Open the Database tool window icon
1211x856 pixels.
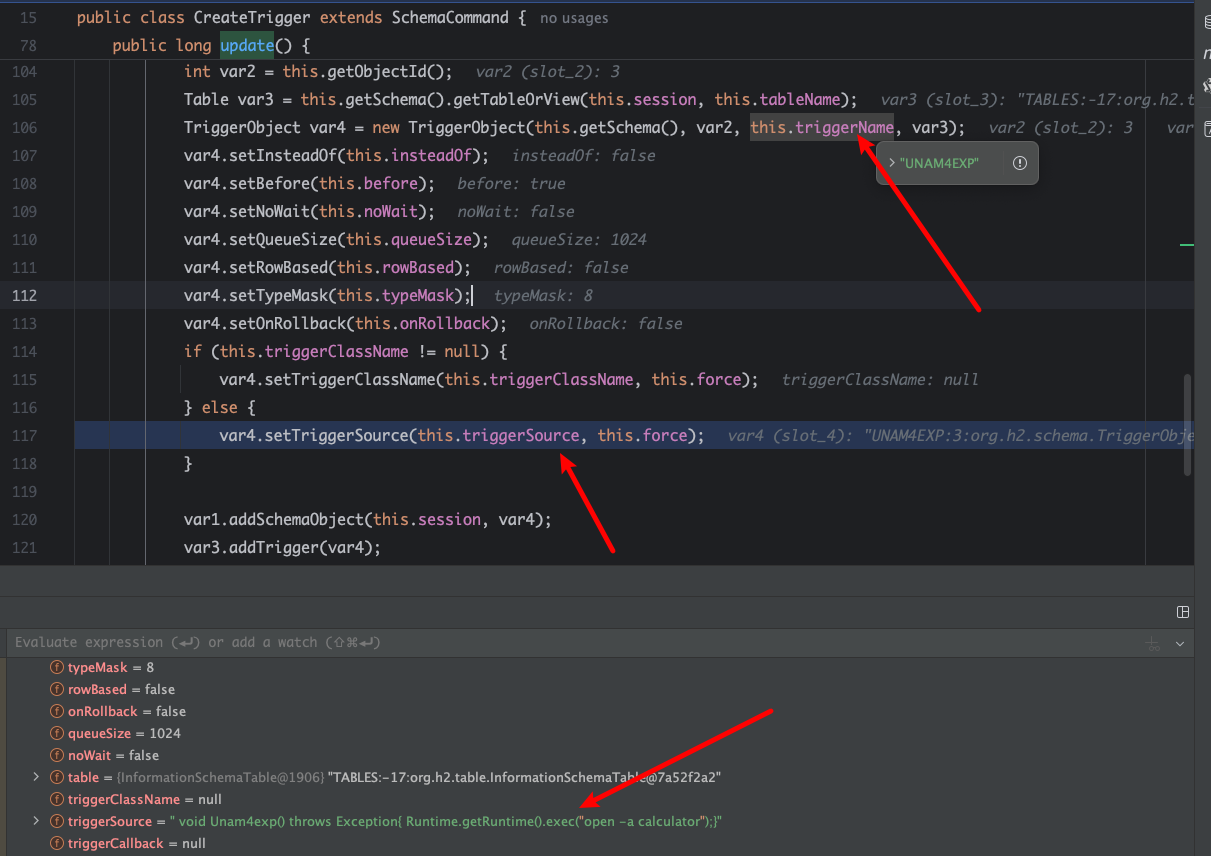(x=1206, y=22)
